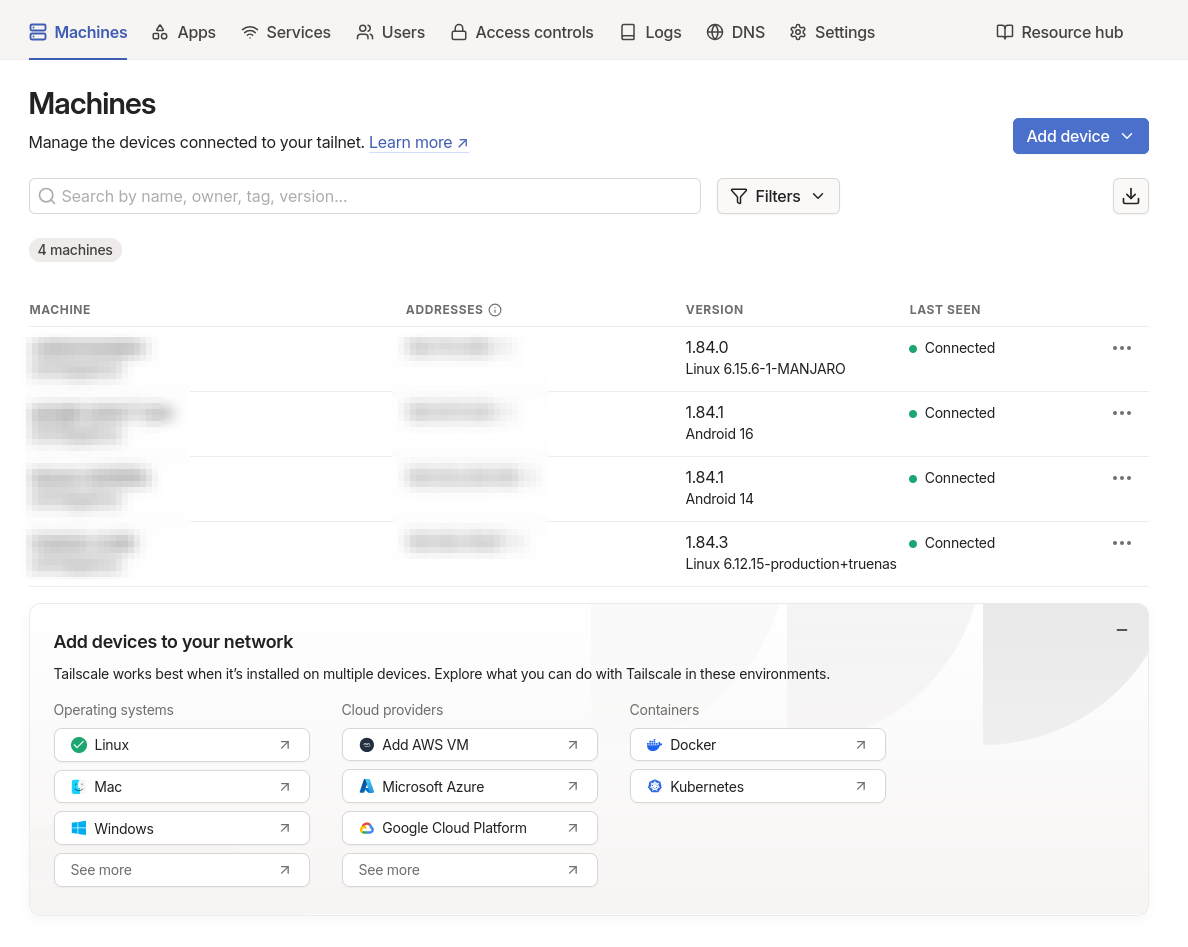The image size is (1188, 947).
Task: Open the Docker guide
Action: pyautogui.click(x=758, y=745)
